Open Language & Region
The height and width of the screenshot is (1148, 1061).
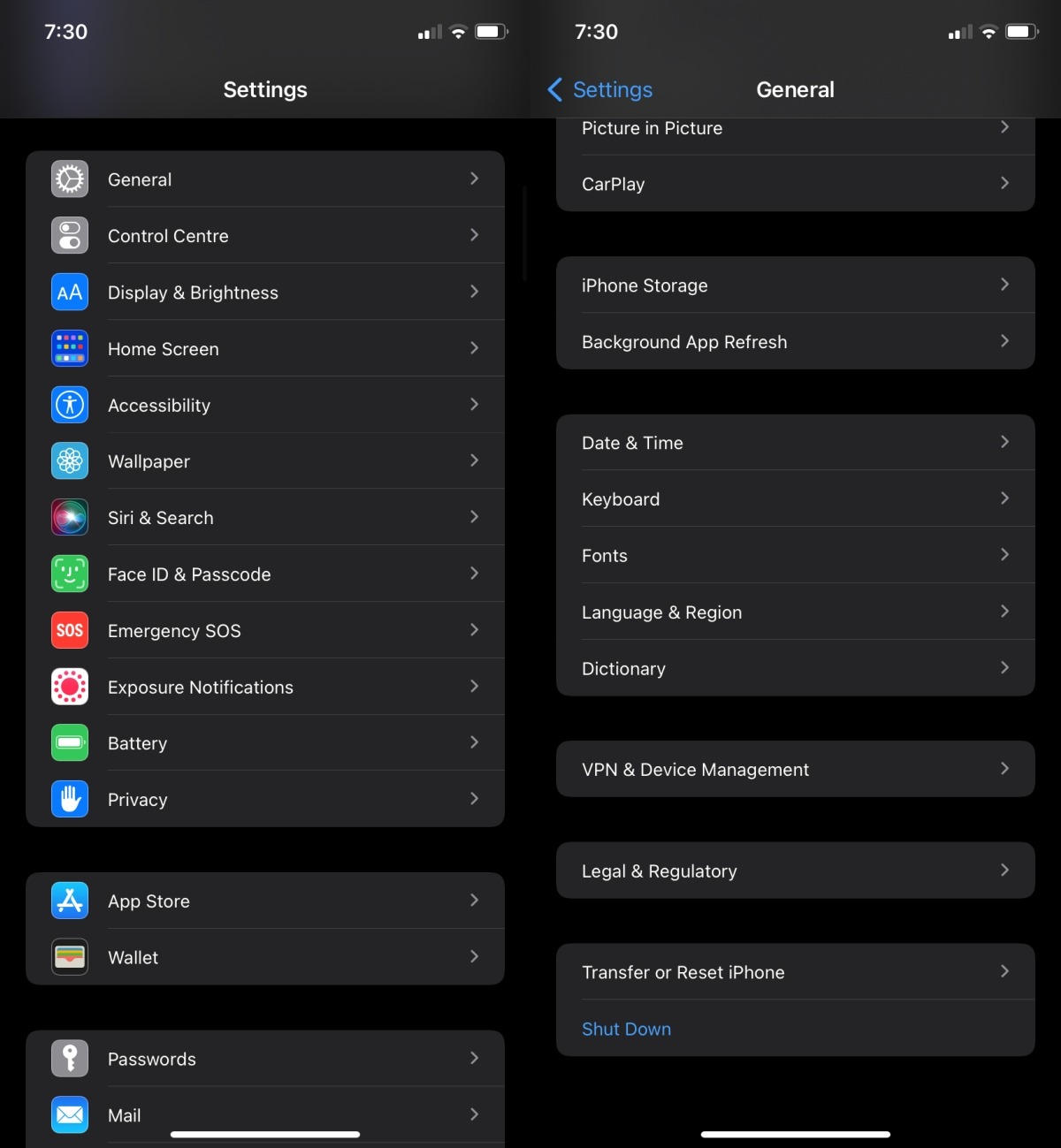pyautogui.click(x=796, y=612)
